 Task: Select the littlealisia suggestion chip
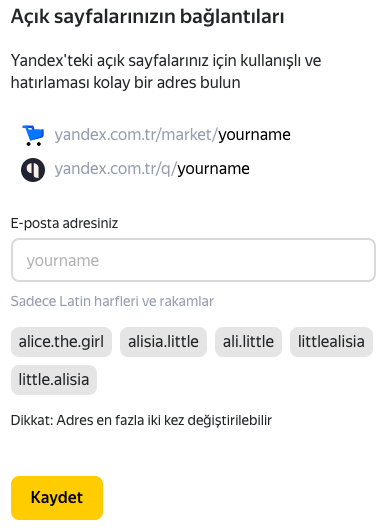(331, 342)
